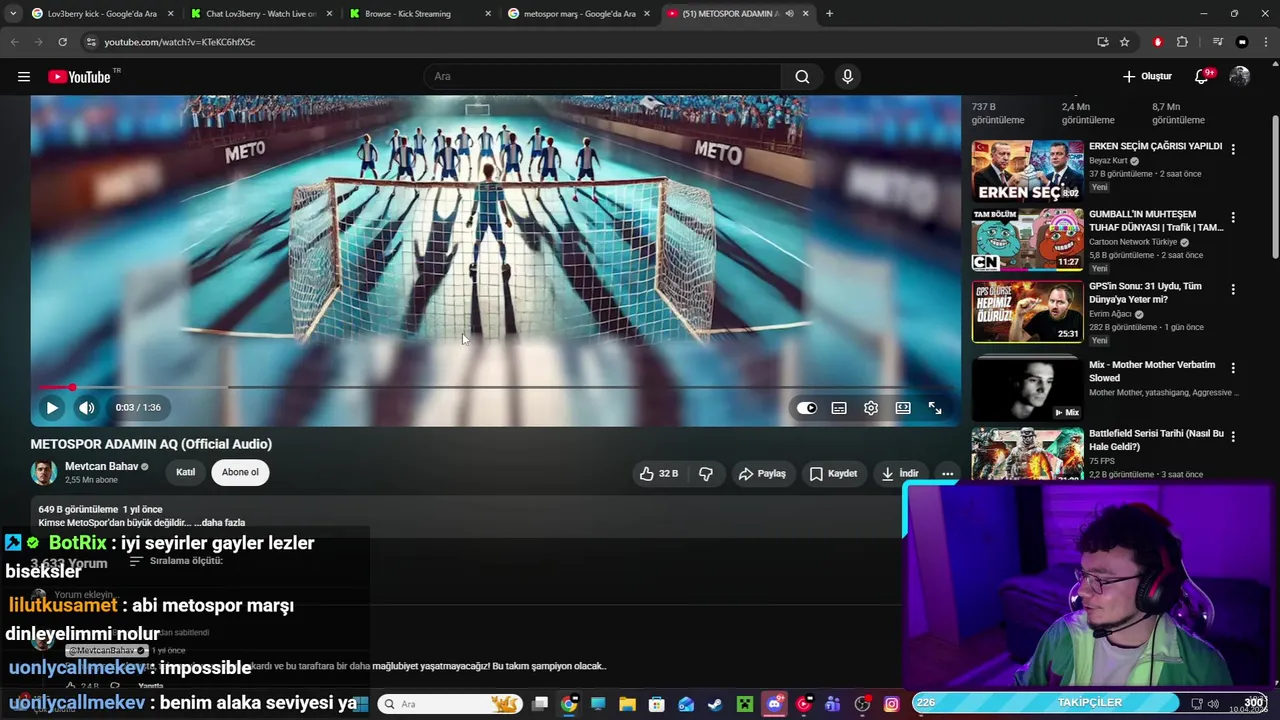Click the Paylaş share button
Image resolution: width=1280 pixels, height=720 pixels.
coord(762,474)
